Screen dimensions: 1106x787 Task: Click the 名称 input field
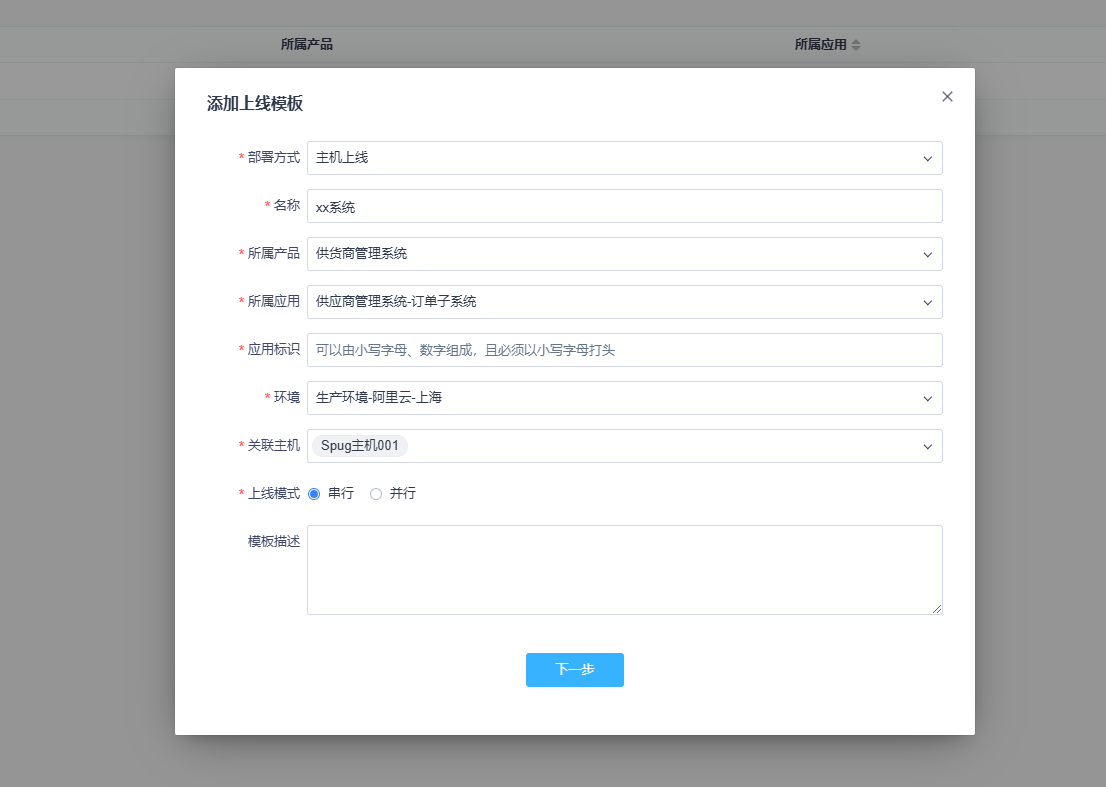(x=624, y=206)
